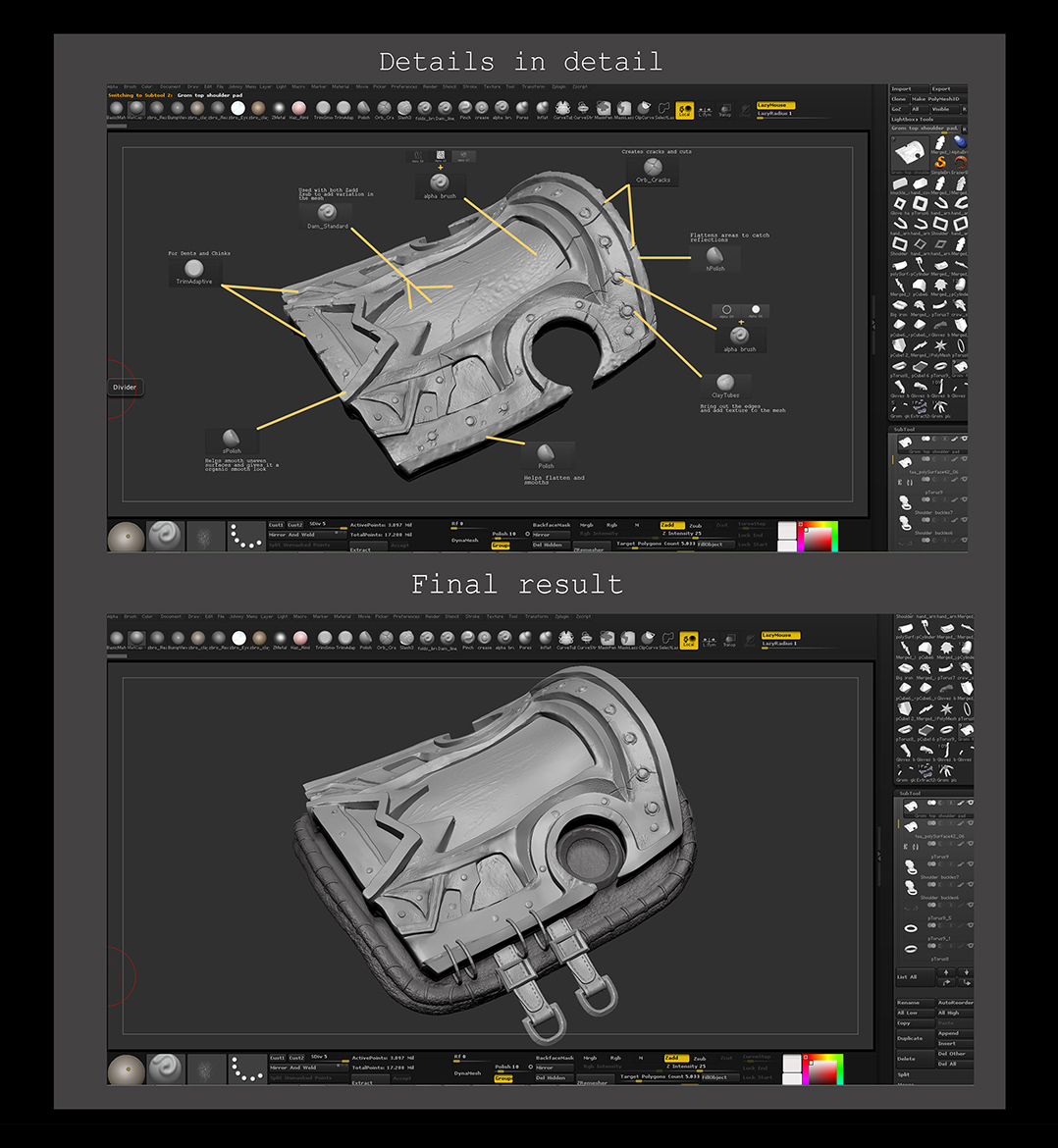Choose Polish brush in Details in detail toolbar
This screenshot has width=1058, height=1148.
point(363,108)
